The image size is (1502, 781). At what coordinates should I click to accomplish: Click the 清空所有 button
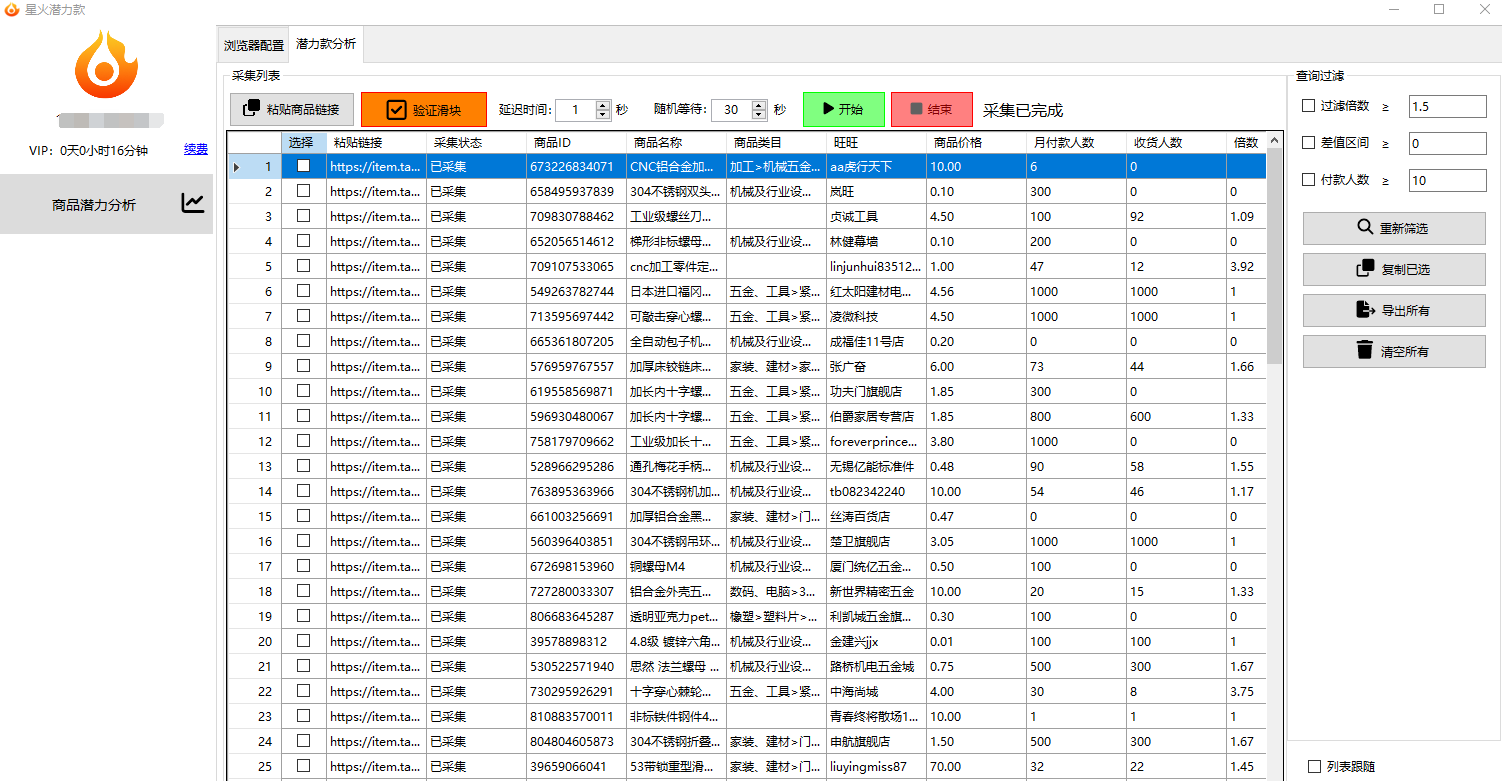(x=1394, y=351)
